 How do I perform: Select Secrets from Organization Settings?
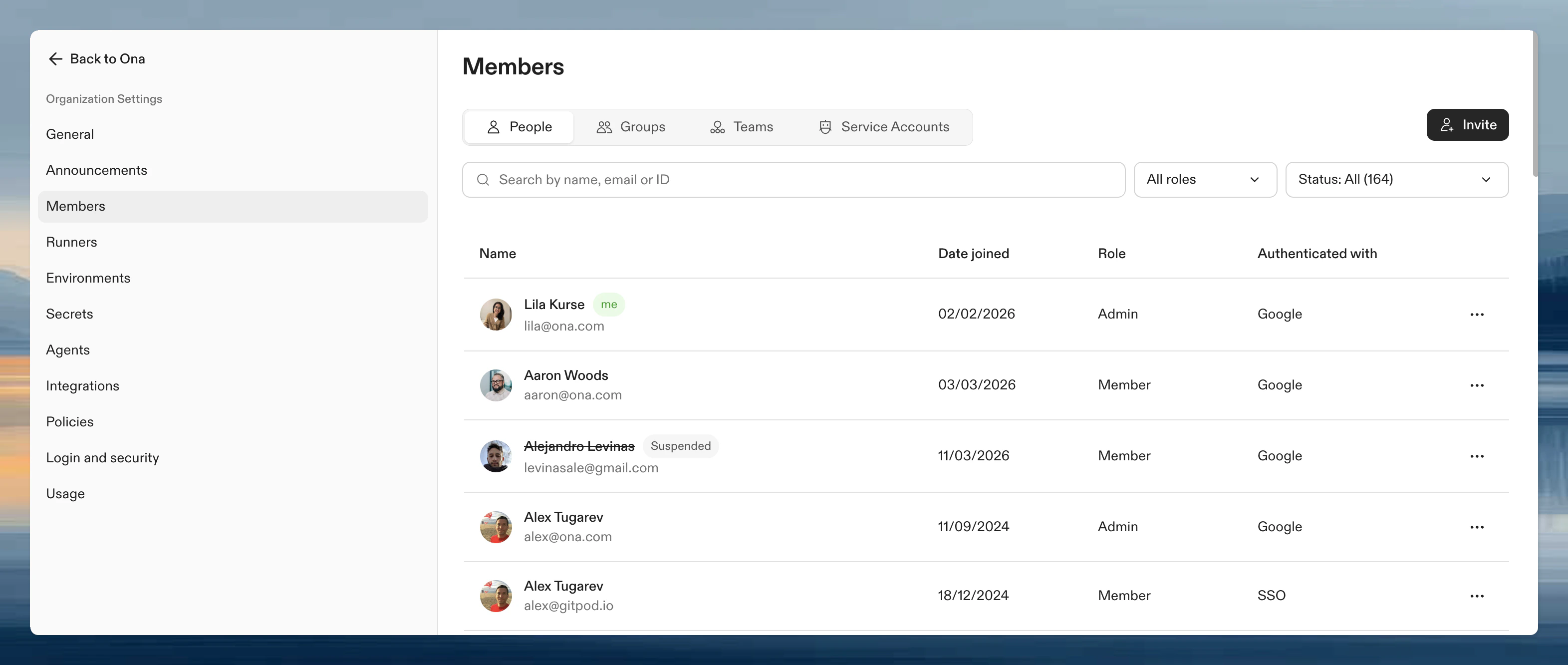[69, 314]
